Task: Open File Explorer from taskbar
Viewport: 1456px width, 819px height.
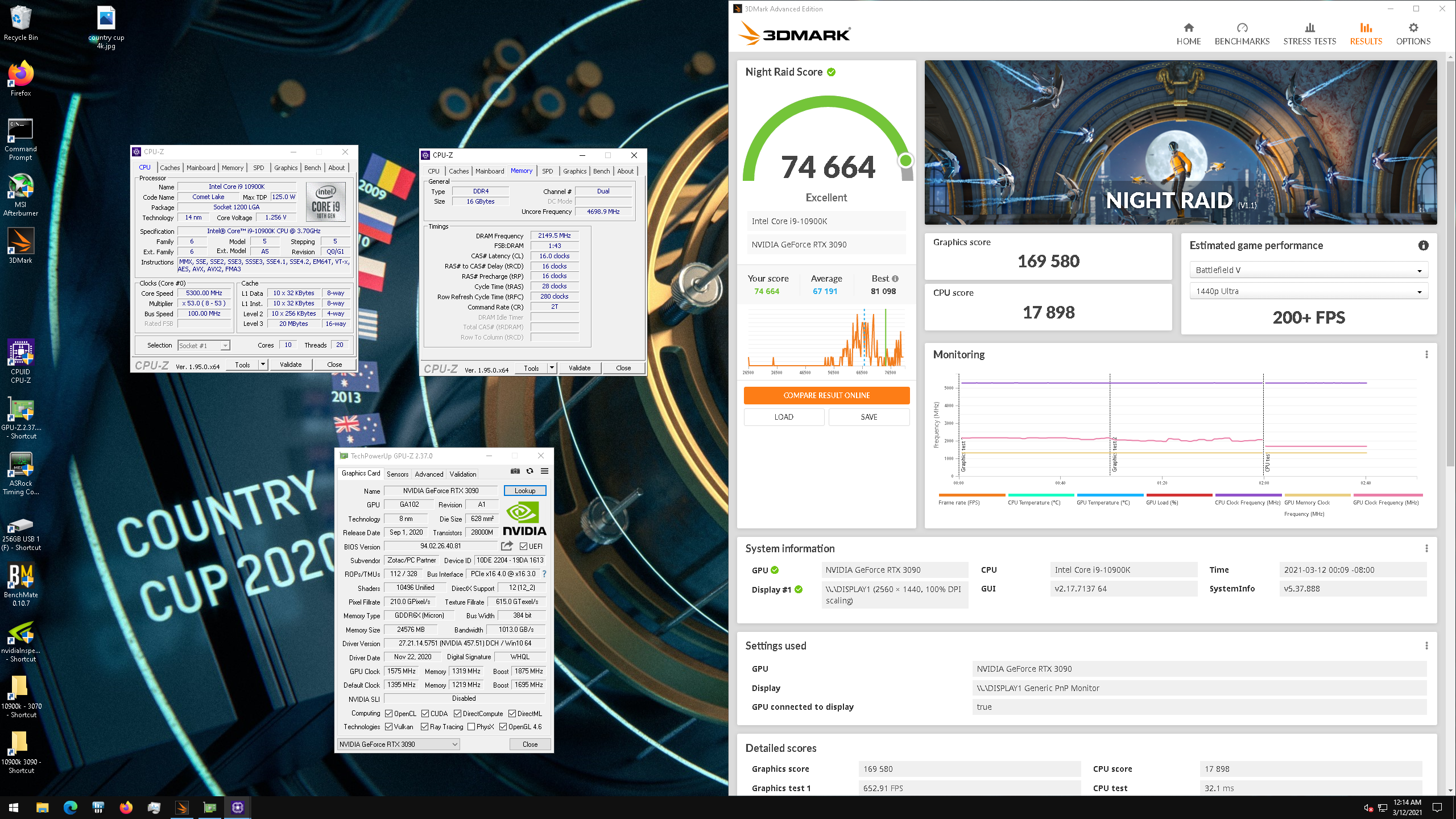Action: pos(42,808)
